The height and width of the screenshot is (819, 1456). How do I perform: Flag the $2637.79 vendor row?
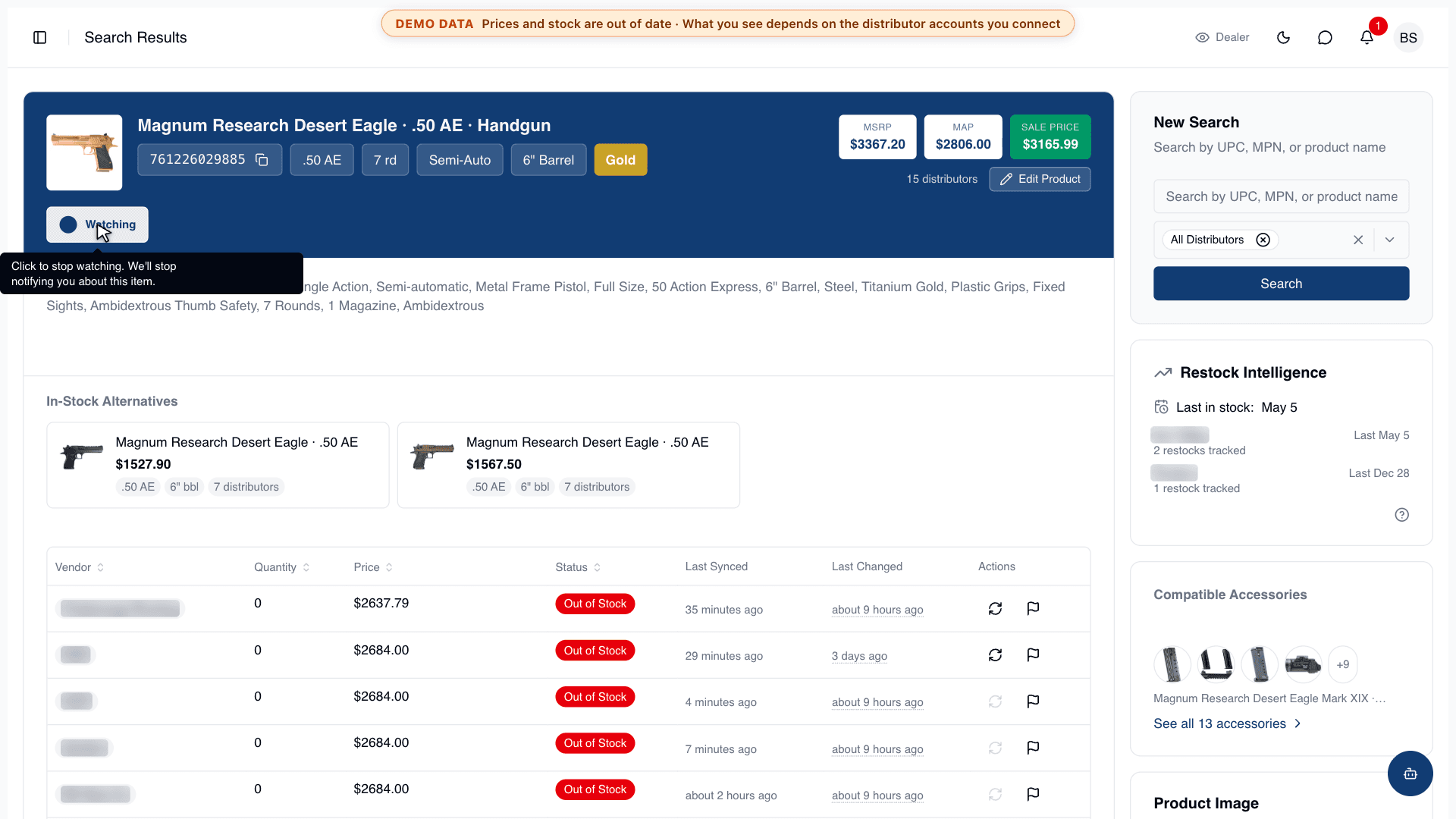click(1033, 608)
